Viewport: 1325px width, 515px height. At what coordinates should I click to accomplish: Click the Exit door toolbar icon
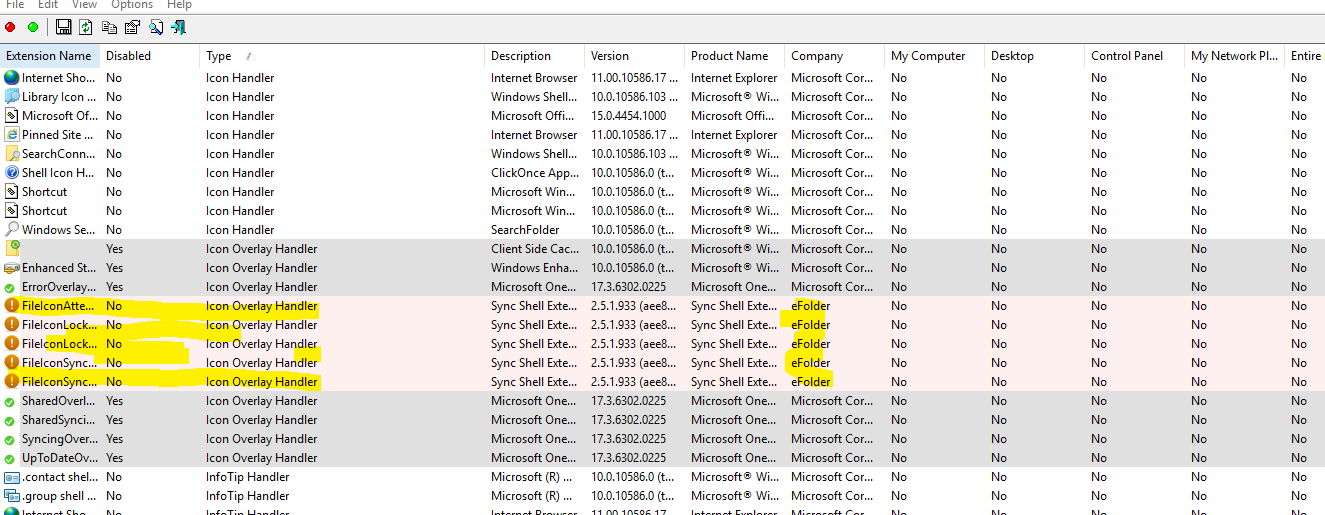click(x=178, y=27)
